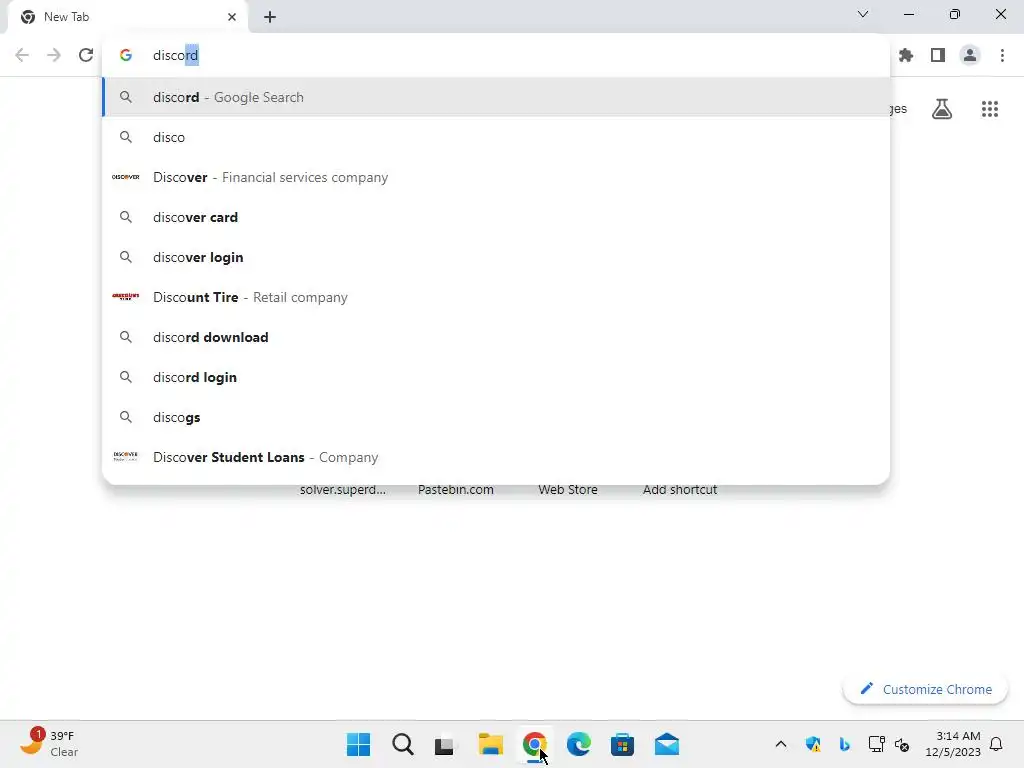The image size is (1024, 768).
Task: Open the weather widget showing 39°F
Action: tap(49, 743)
